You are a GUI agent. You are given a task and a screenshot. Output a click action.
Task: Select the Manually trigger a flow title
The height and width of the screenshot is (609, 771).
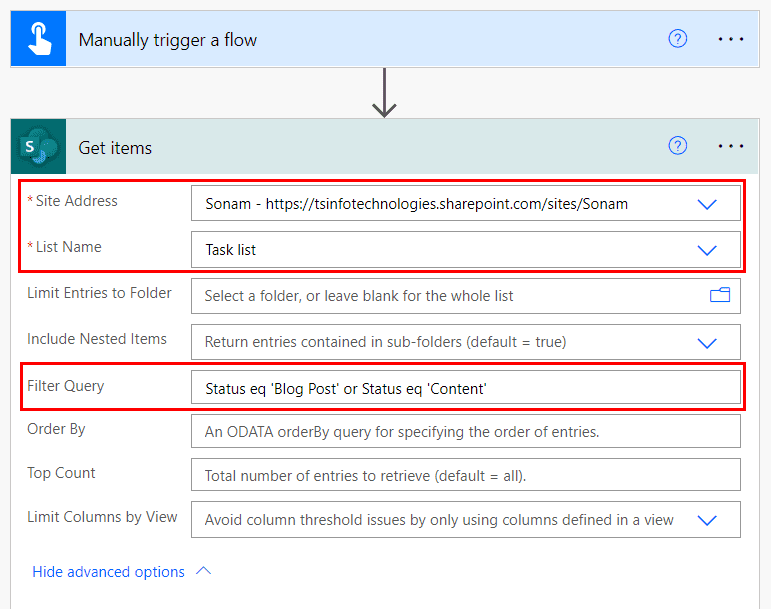pyautogui.click(x=168, y=40)
